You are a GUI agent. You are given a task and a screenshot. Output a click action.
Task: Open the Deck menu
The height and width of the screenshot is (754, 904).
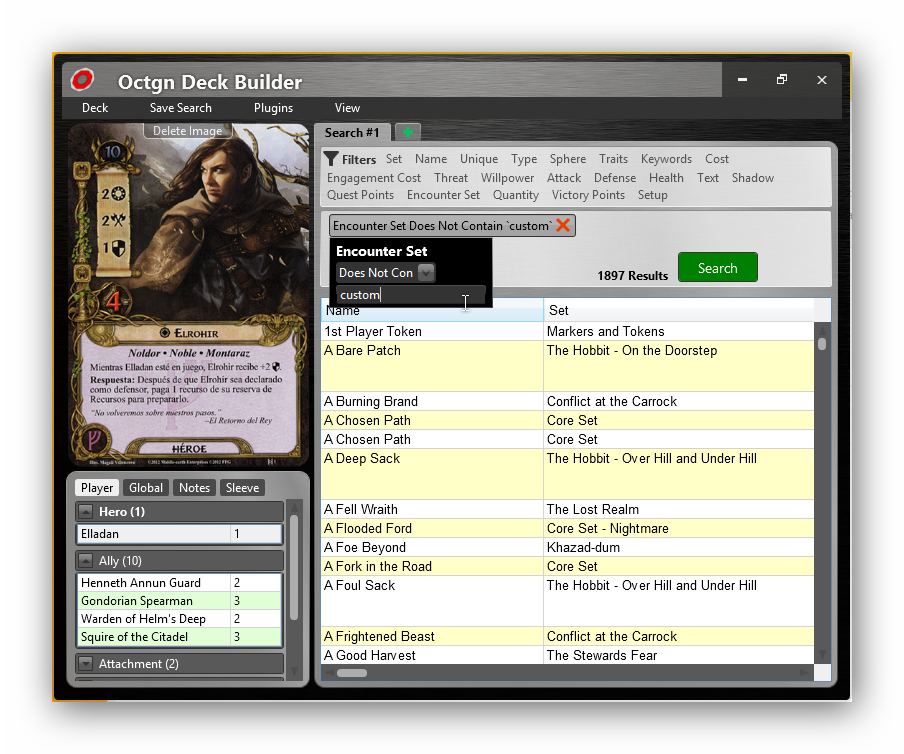pos(95,108)
